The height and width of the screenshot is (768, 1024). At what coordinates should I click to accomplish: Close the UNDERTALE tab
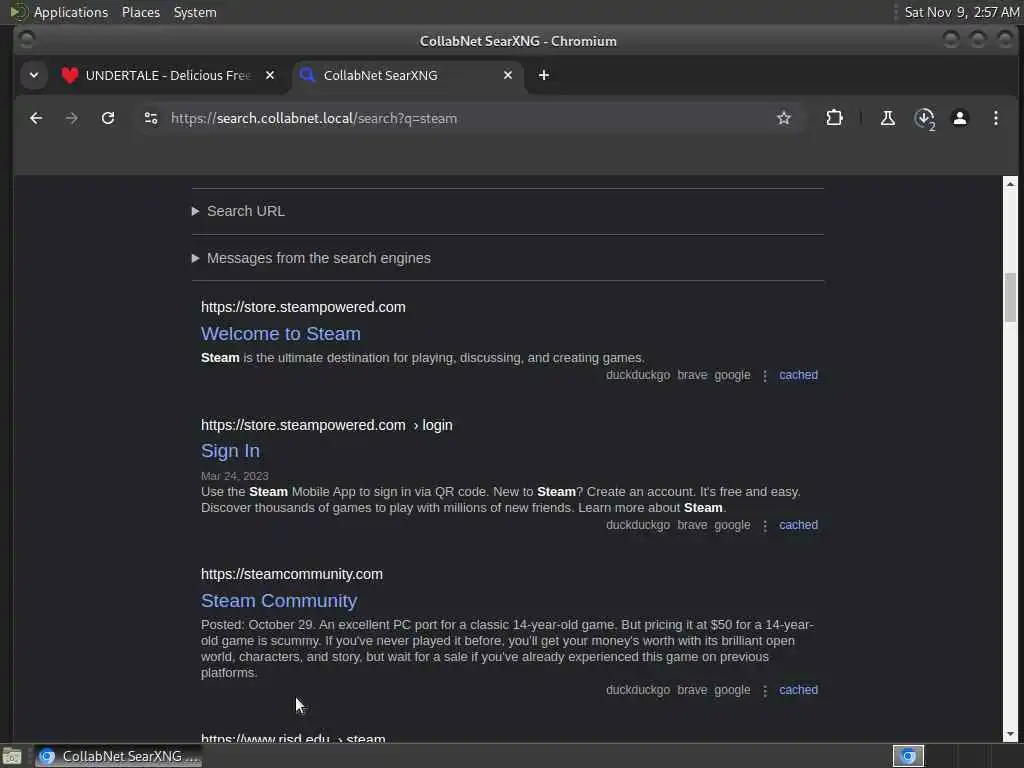(x=270, y=75)
